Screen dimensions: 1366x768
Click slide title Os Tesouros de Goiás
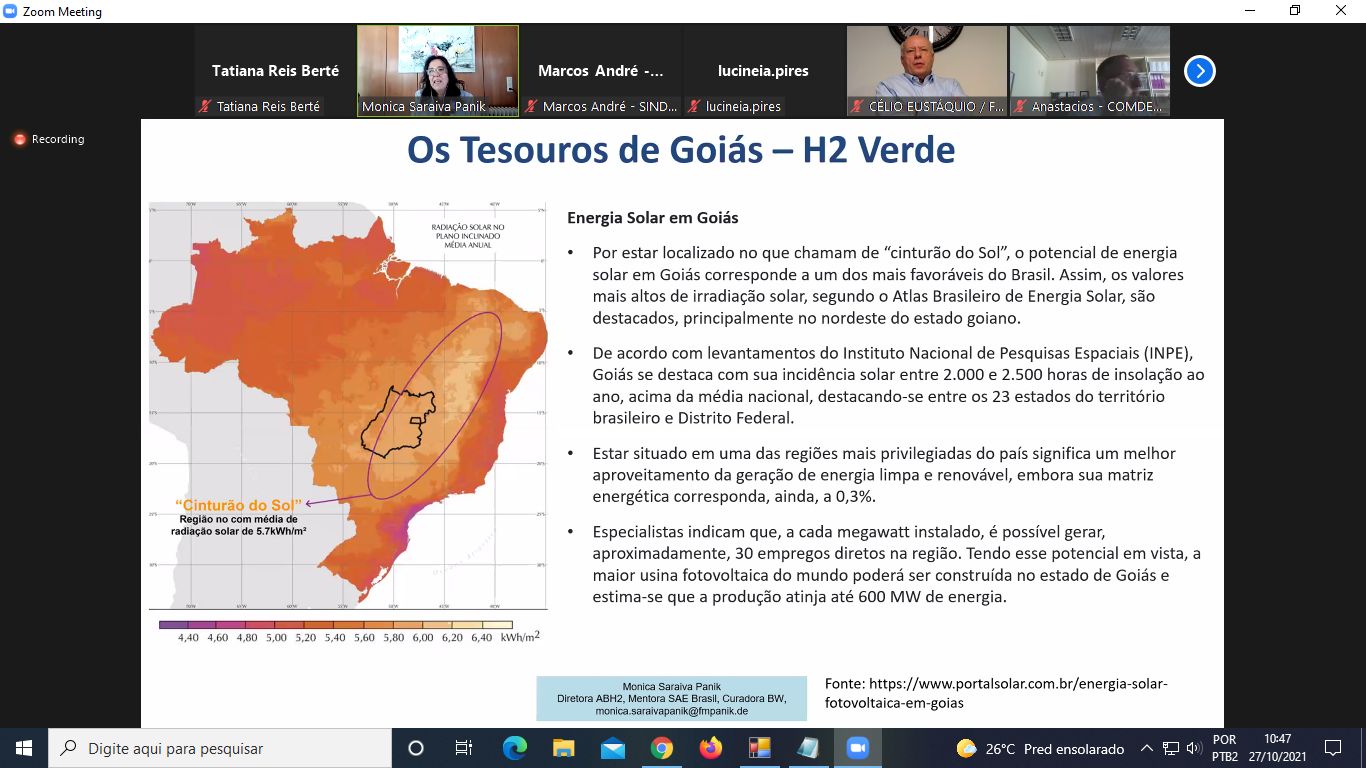click(x=680, y=150)
